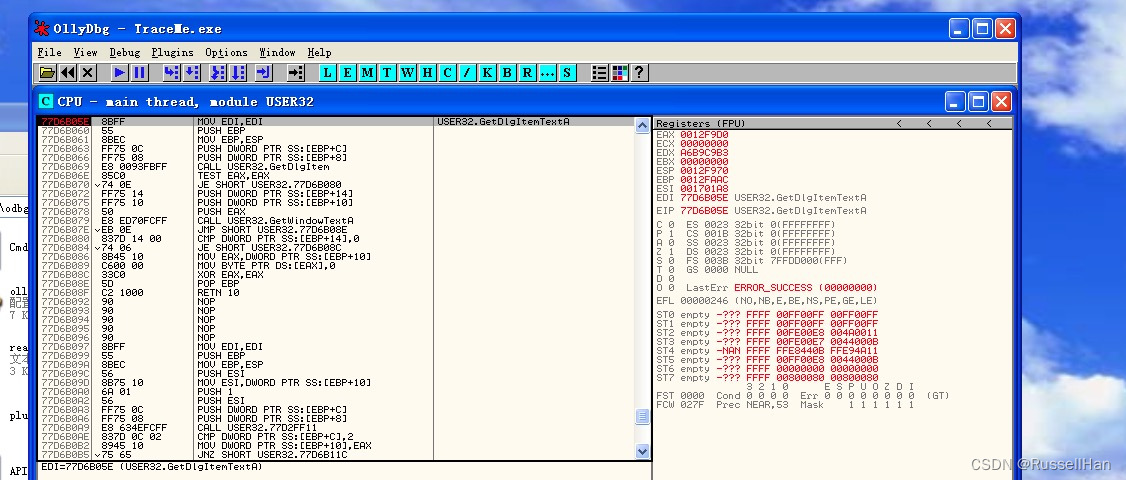The height and width of the screenshot is (480, 1126).
Task: Pause execution with the pause icon
Action: click(140, 73)
